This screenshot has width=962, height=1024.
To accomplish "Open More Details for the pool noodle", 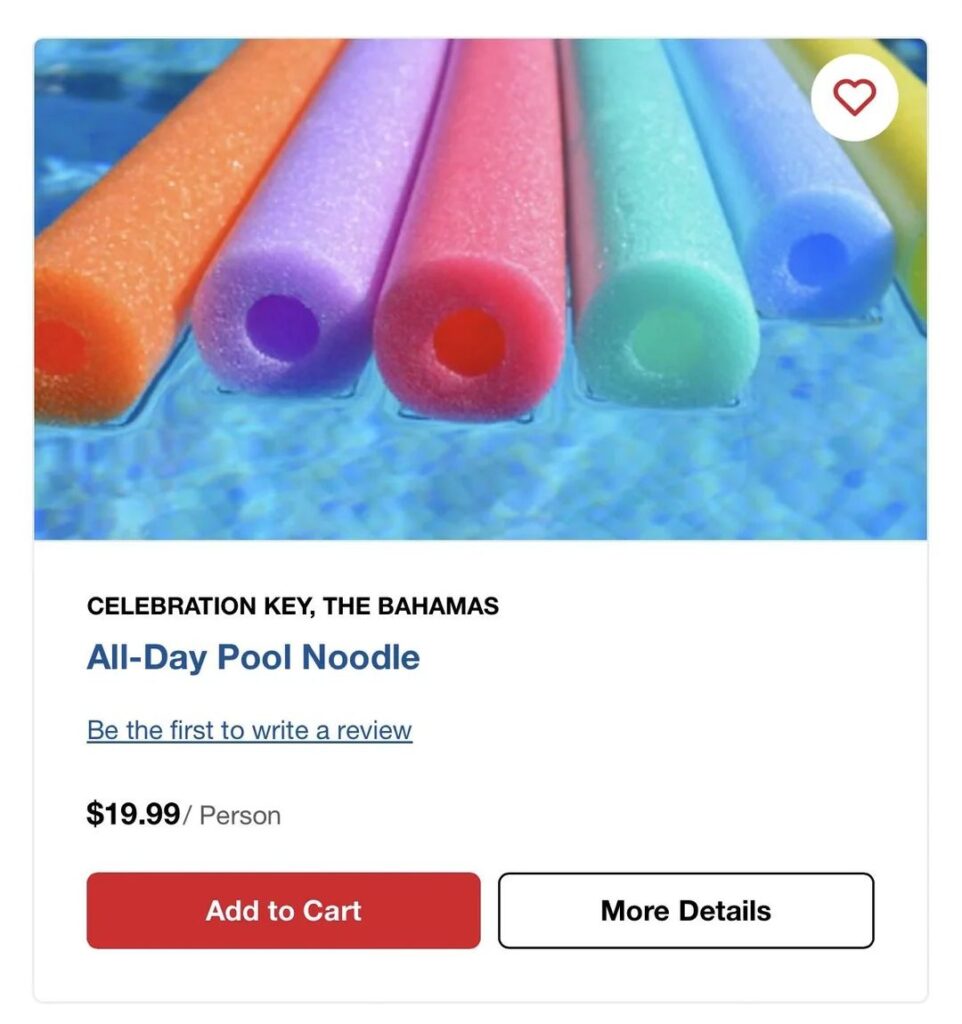I will coord(686,910).
